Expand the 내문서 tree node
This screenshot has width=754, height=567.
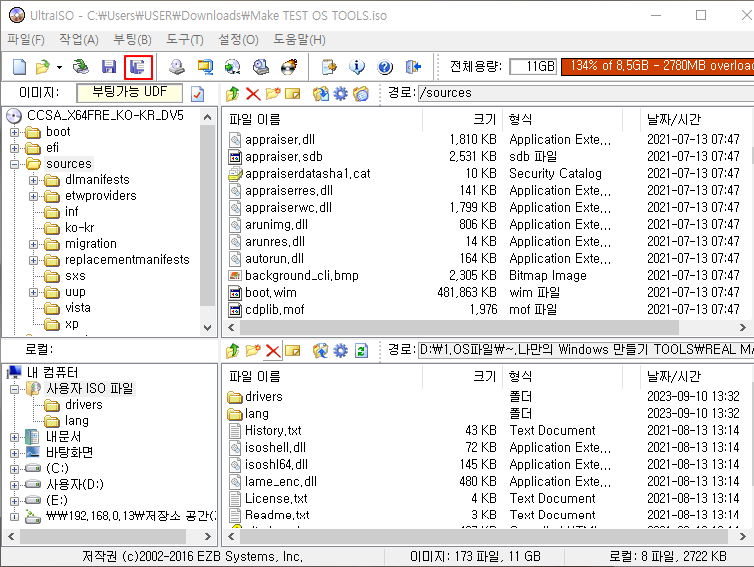14,437
